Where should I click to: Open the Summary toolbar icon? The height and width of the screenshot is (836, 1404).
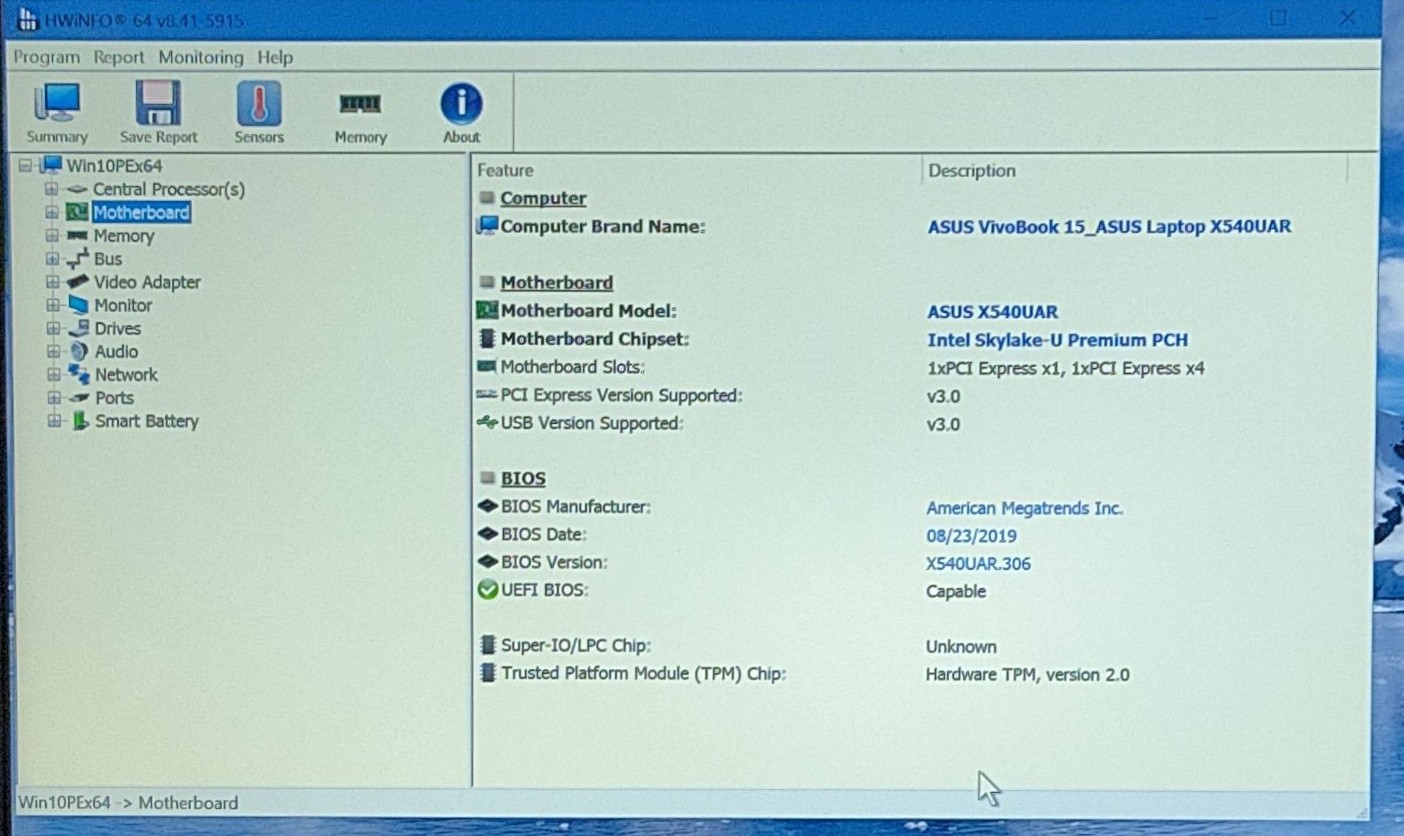pyautogui.click(x=57, y=104)
